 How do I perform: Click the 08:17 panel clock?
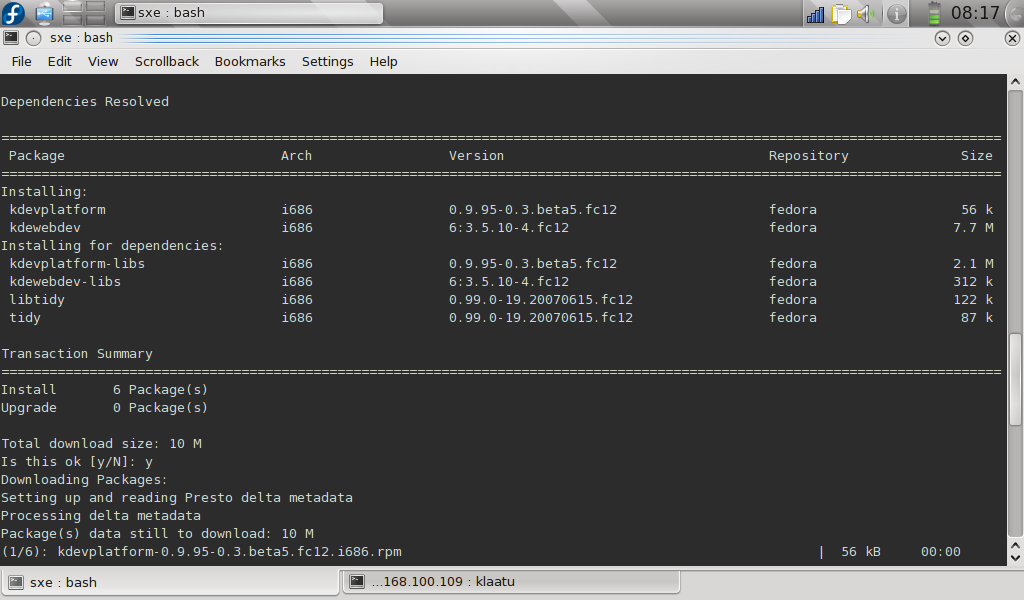coord(974,13)
